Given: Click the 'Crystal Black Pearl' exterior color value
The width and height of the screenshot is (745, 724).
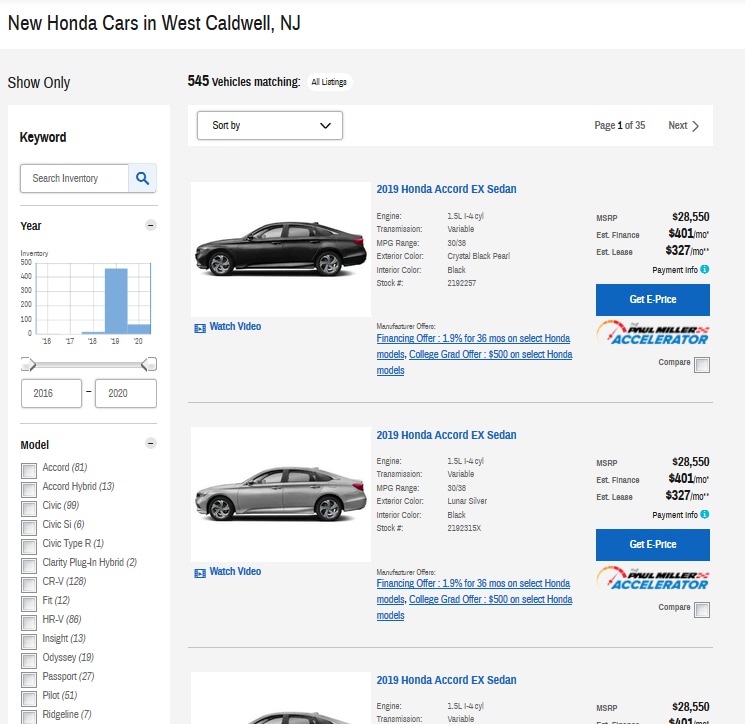Looking at the screenshot, I should click(478, 256).
